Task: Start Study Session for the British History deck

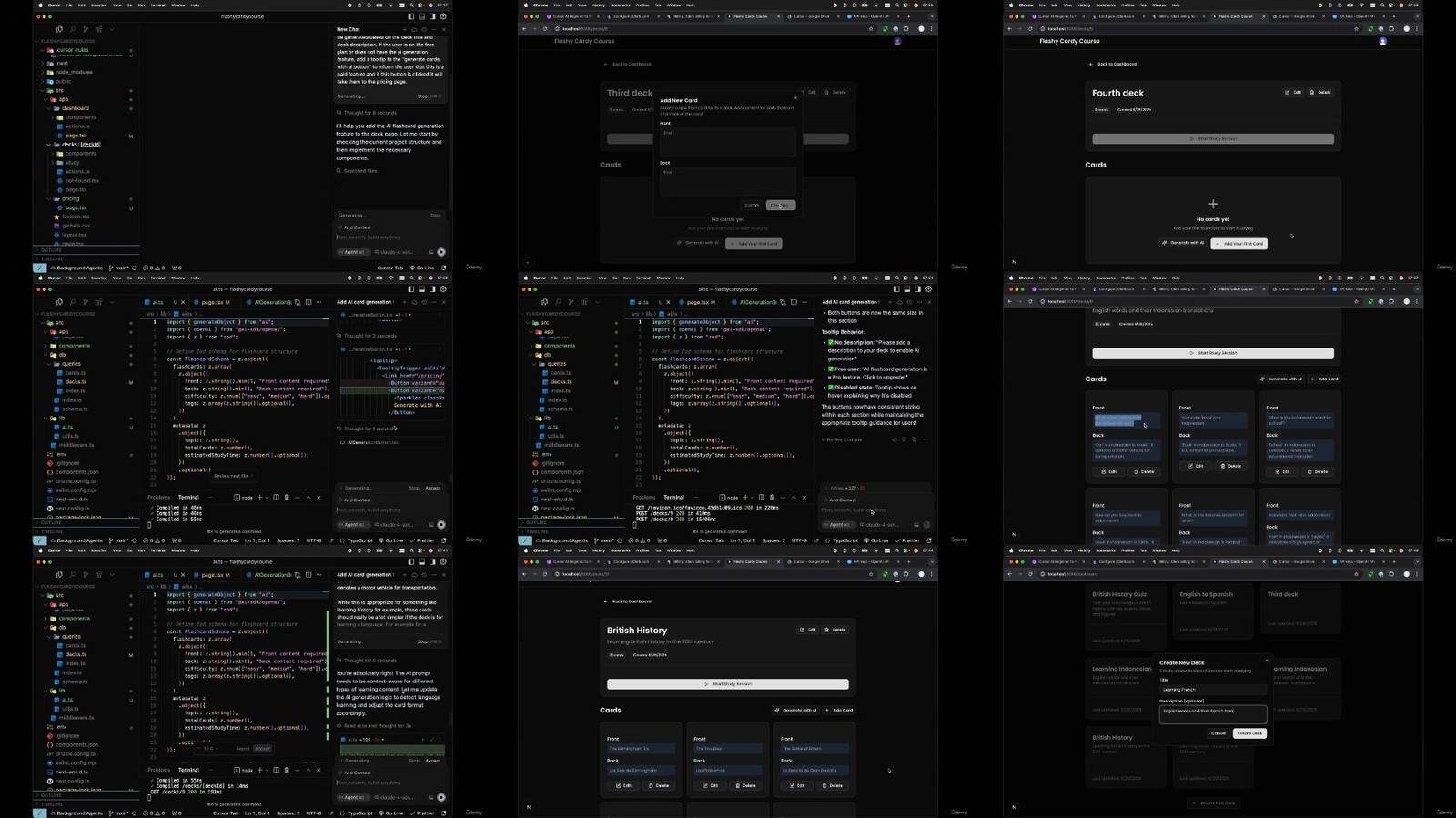Action: [x=727, y=684]
